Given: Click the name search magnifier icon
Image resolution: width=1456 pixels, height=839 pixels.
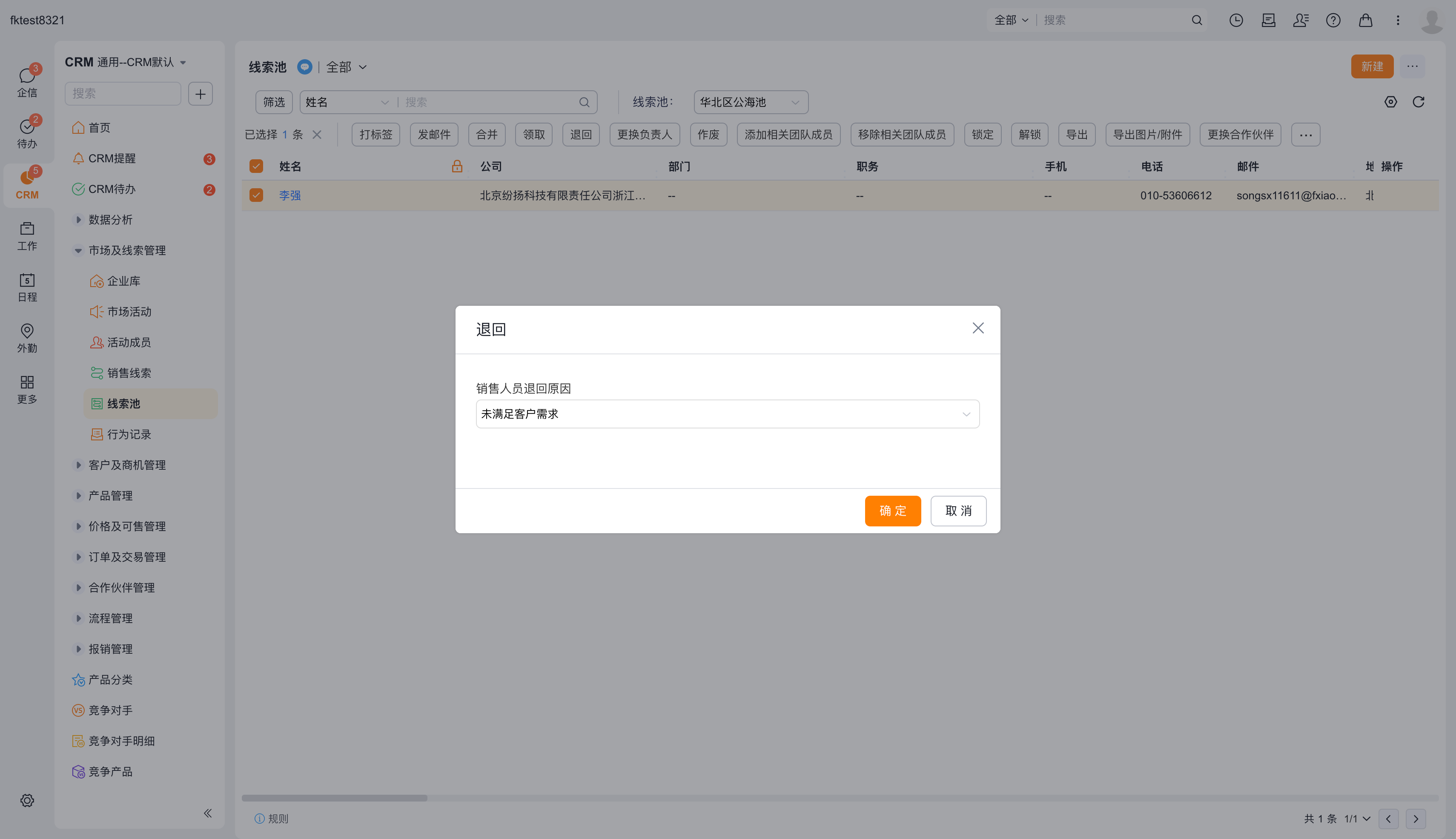Looking at the screenshot, I should [x=584, y=102].
